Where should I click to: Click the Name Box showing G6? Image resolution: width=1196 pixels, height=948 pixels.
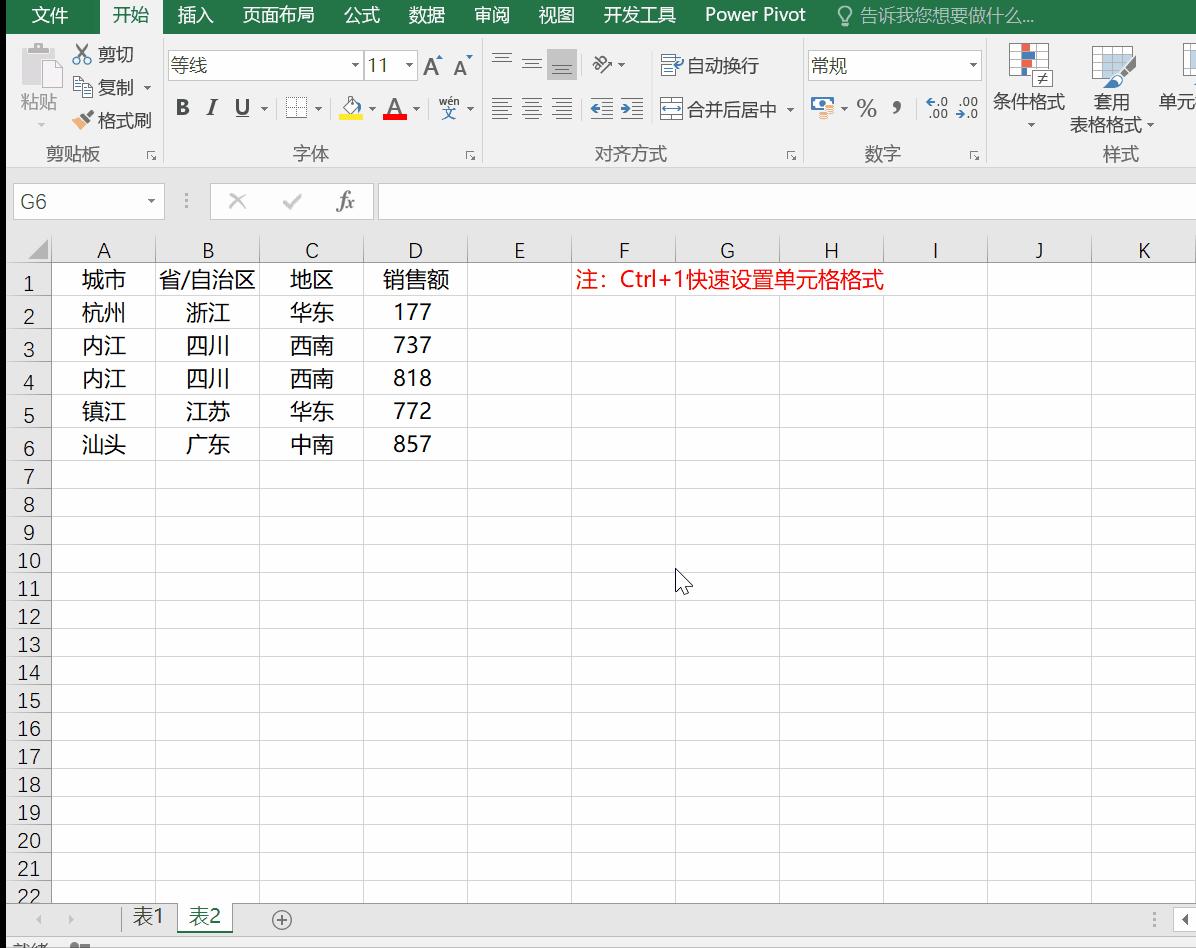point(80,201)
